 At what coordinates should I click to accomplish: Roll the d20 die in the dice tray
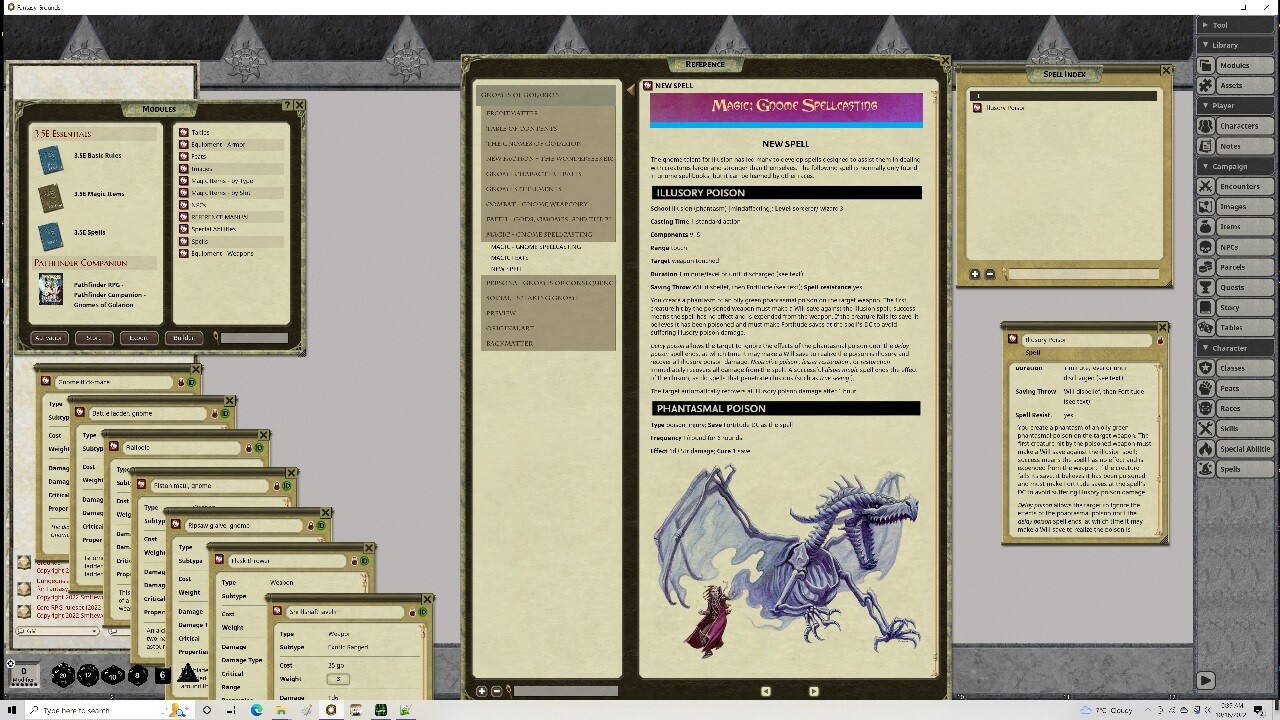click(x=63, y=676)
